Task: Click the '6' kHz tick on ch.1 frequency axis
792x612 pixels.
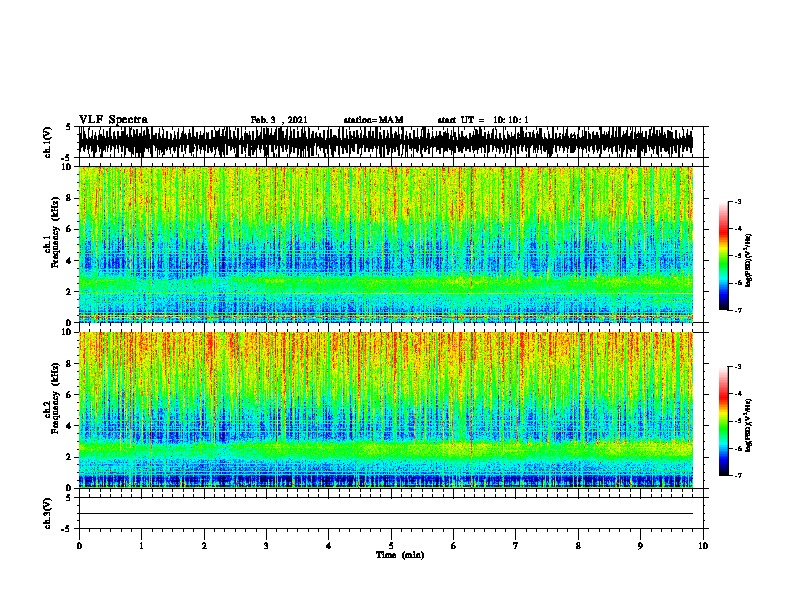Action: point(71,229)
